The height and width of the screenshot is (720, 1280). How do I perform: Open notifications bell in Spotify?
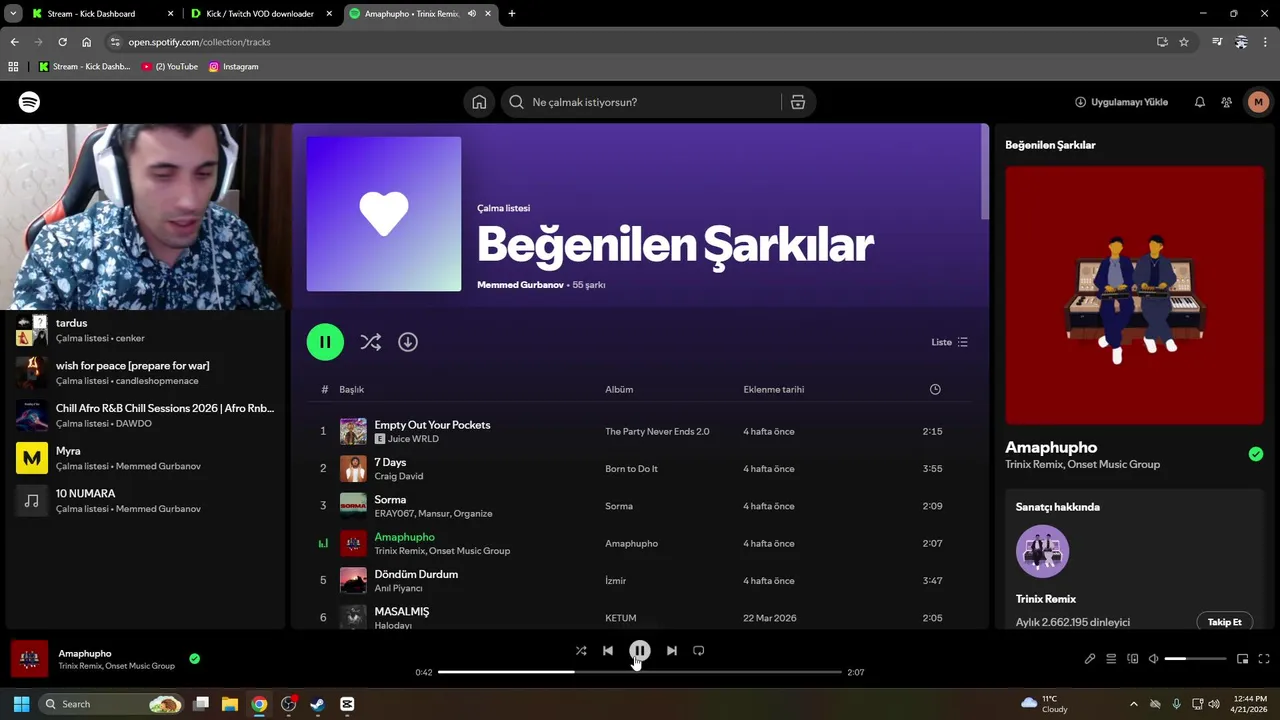point(1200,102)
